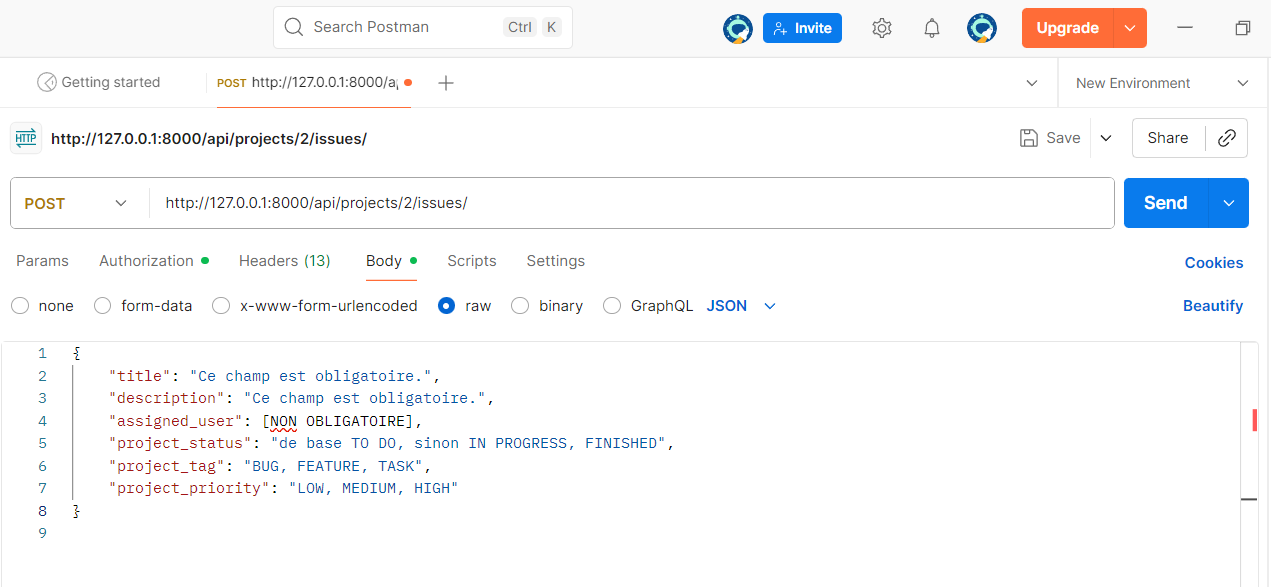Click the copy link icon beside Share
1271x587 pixels.
pyautogui.click(x=1227, y=137)
